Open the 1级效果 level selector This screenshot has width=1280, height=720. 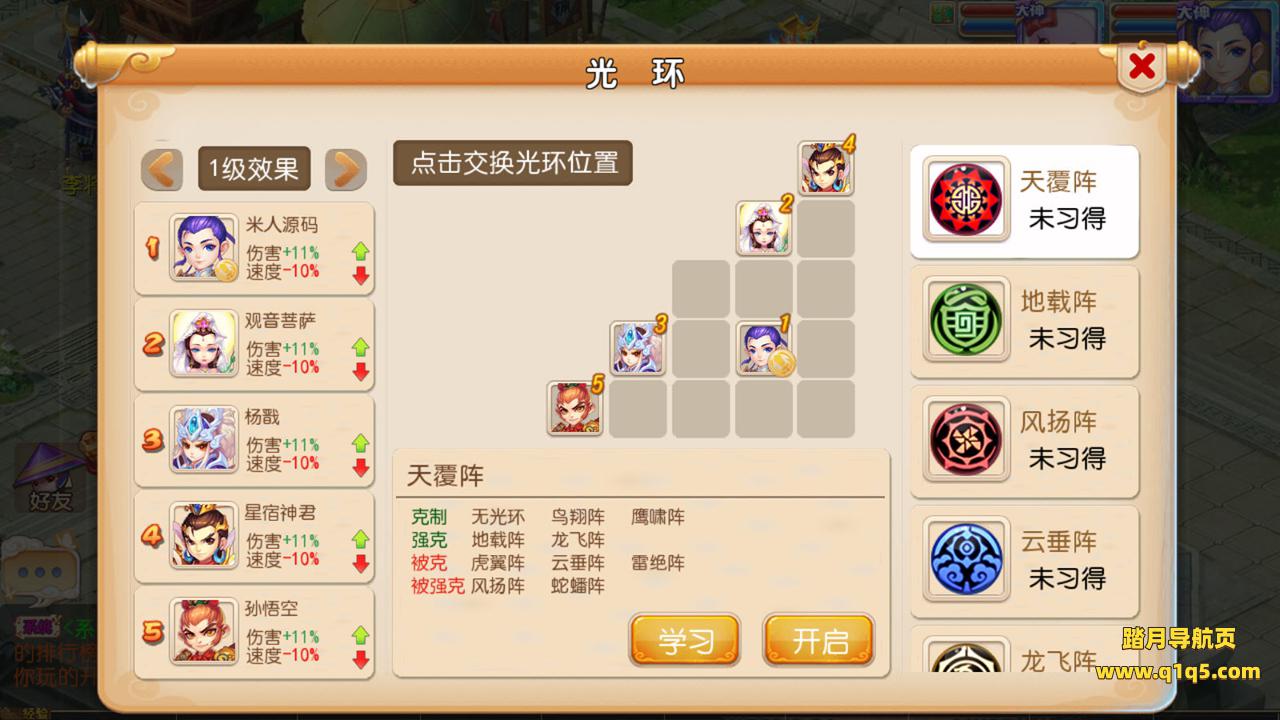coord(254,170)
